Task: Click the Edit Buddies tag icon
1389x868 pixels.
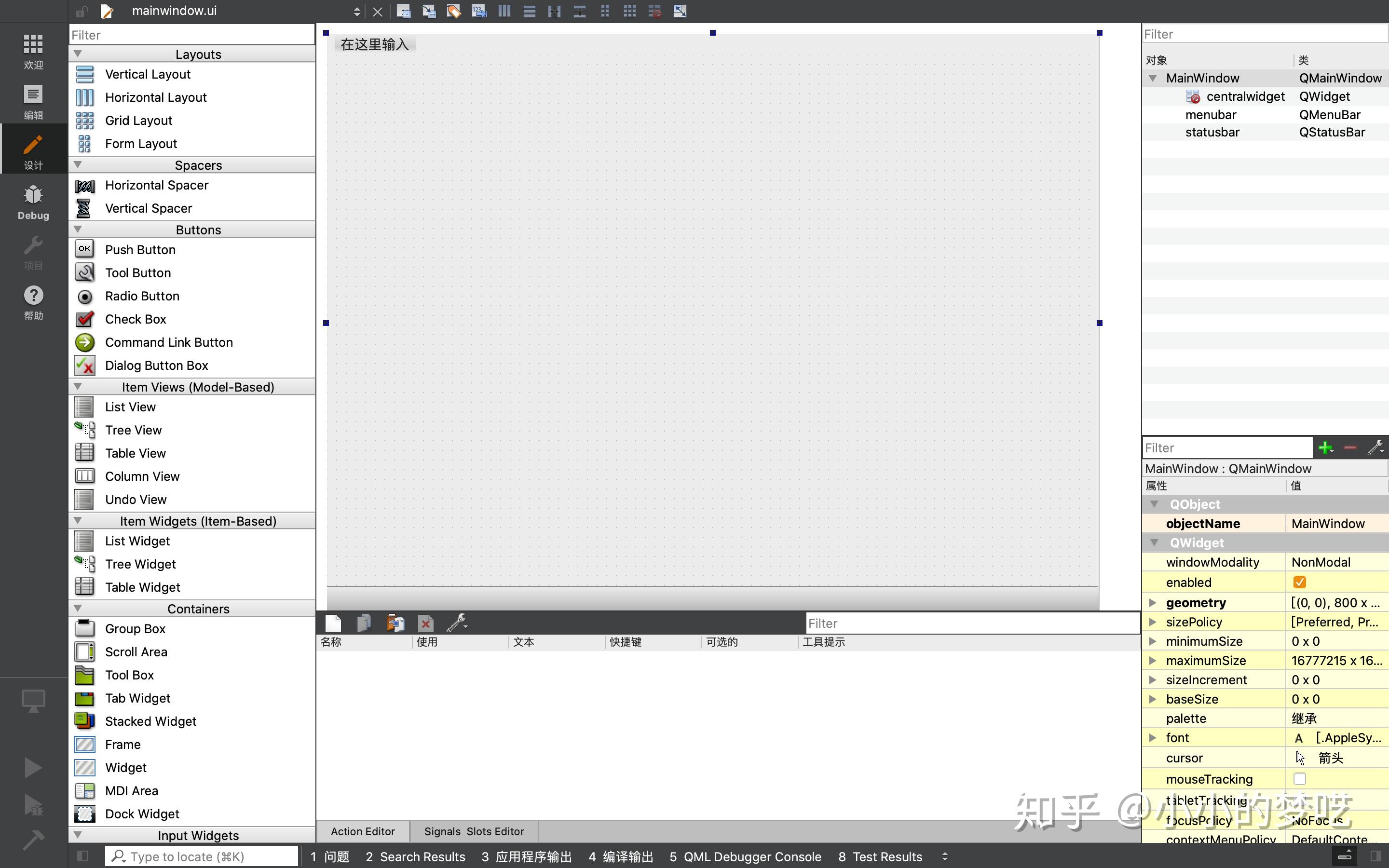Action: coord(453,11)
